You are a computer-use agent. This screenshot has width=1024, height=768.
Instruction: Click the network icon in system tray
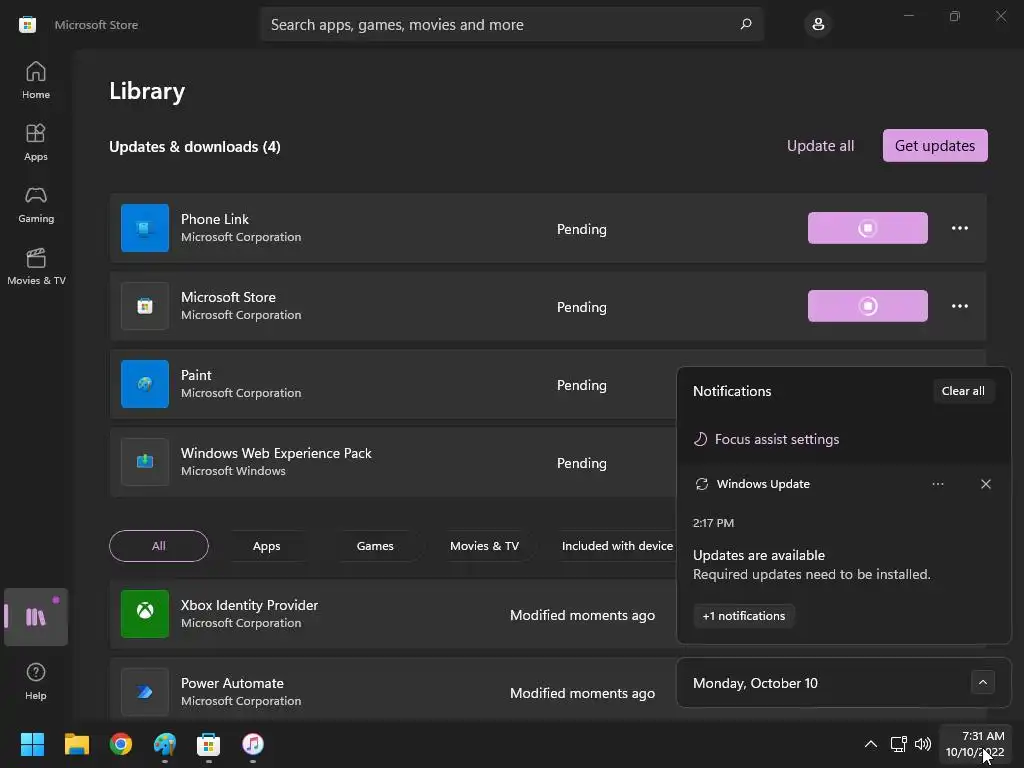point(899,744)
